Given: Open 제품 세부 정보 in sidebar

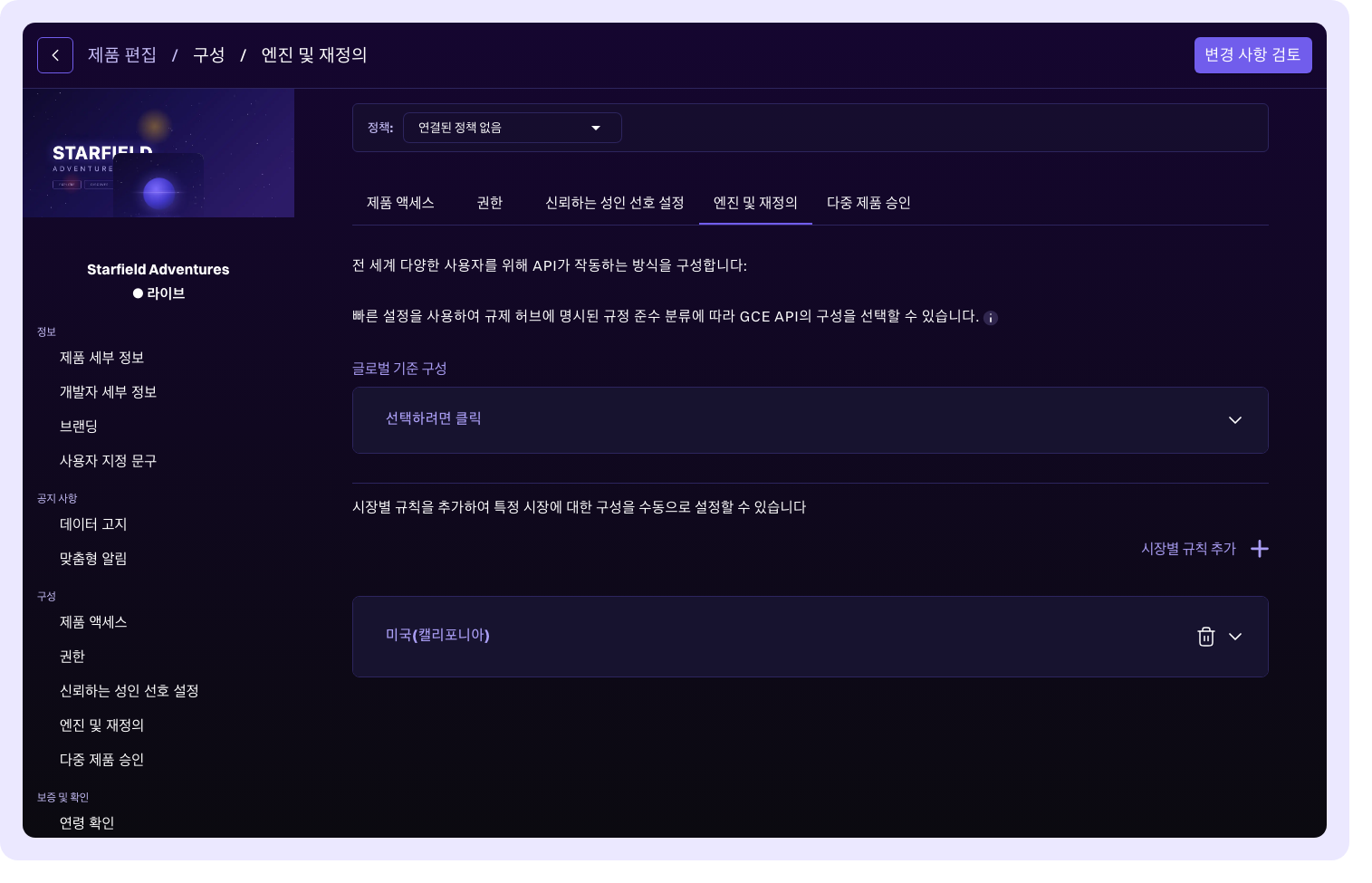Looking at the screenshot, I should click(x=102, y=358).
